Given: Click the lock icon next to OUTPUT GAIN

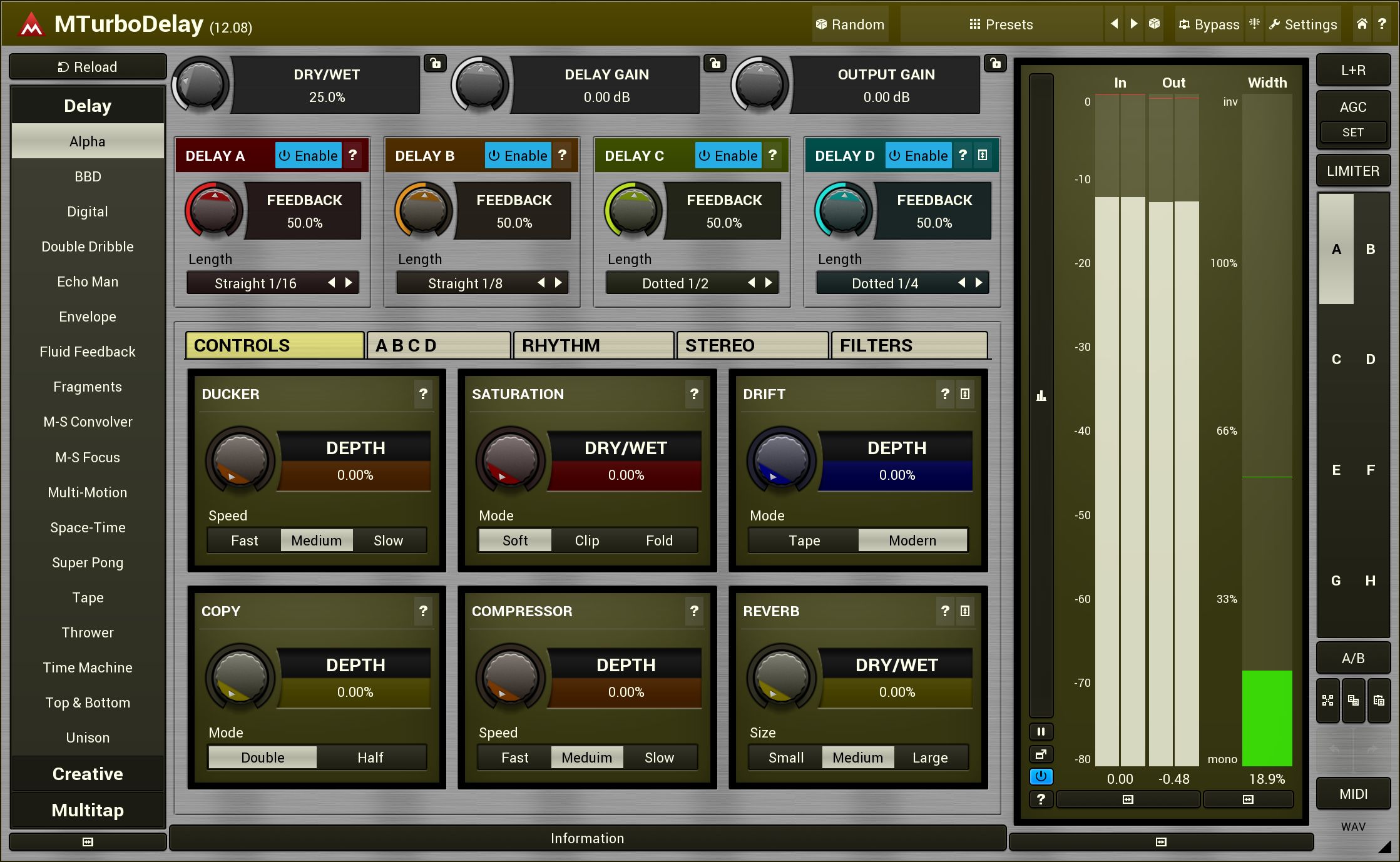Looking at the screenshot, I should click(x=995, y=63).
